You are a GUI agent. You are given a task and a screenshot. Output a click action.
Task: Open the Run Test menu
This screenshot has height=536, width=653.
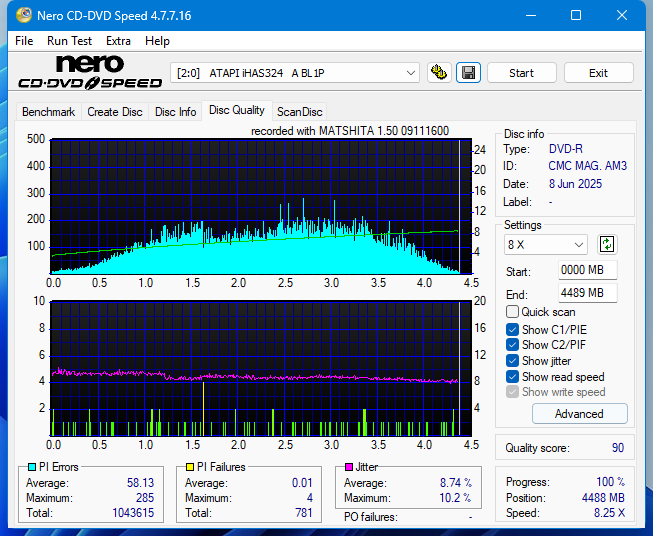pos(69,41)
